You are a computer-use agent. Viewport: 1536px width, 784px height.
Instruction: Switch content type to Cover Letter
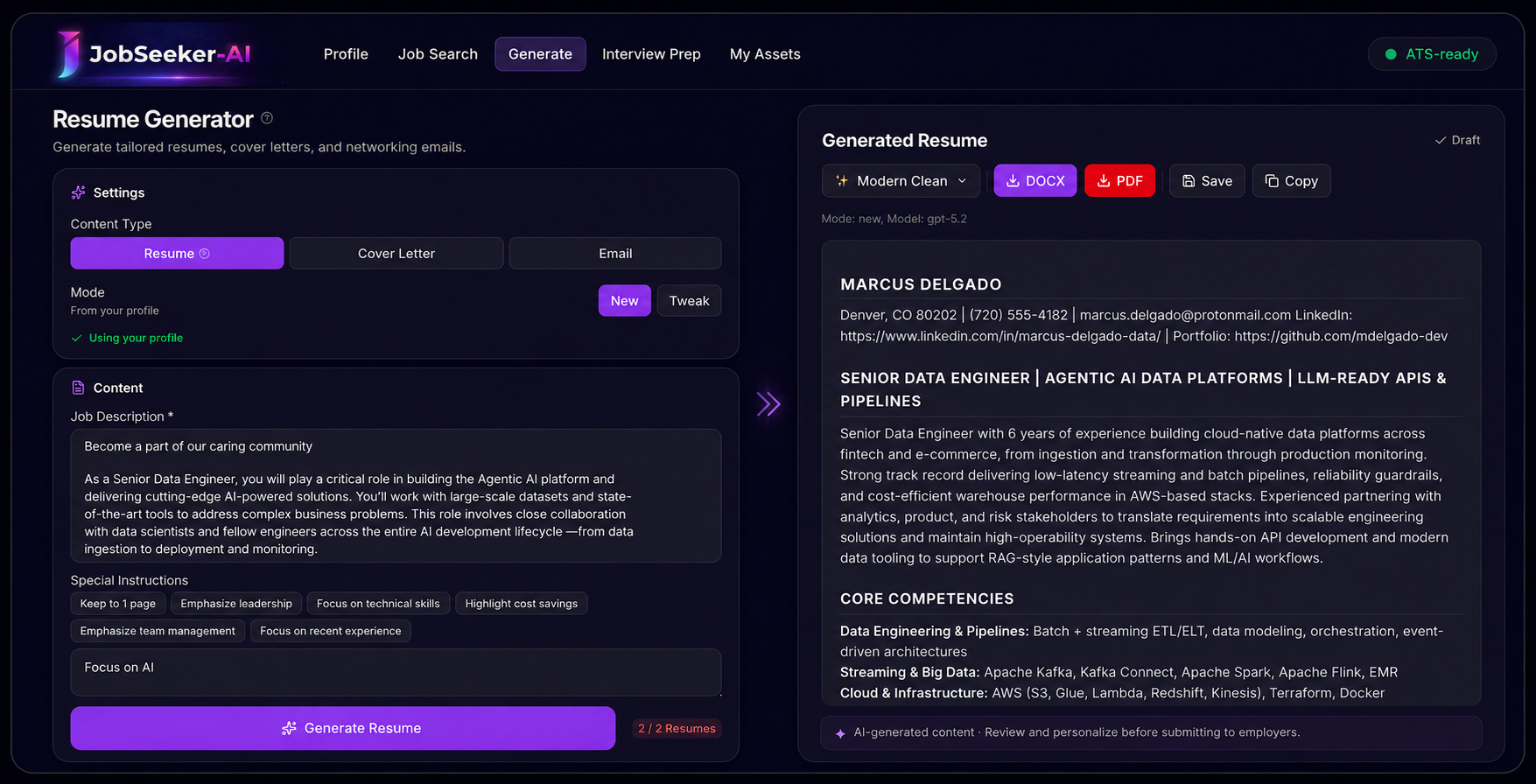[x=396, y=254]
